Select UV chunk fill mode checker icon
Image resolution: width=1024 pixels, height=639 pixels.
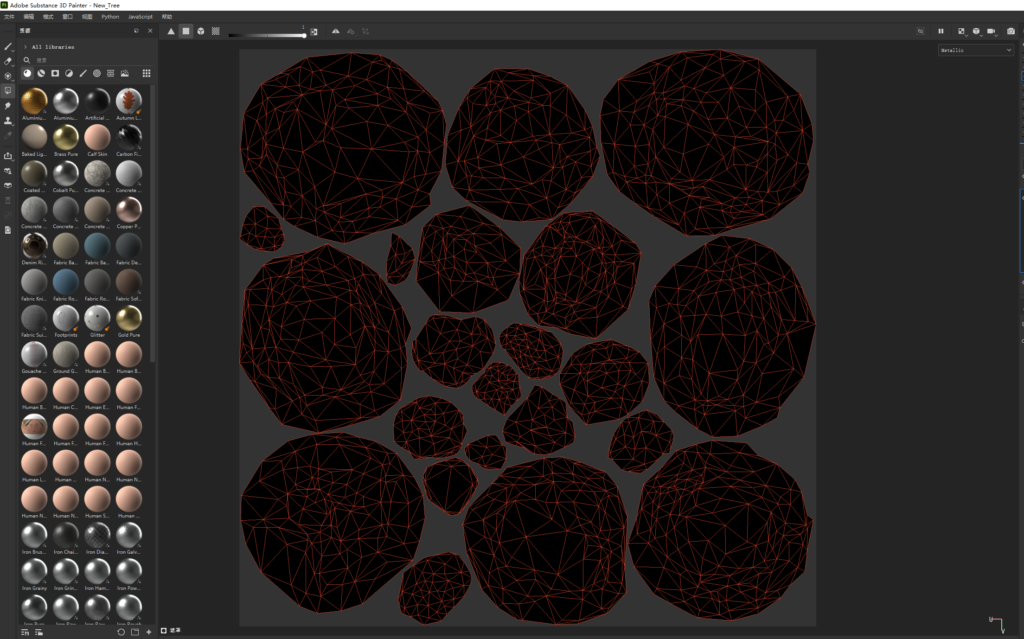216,31
